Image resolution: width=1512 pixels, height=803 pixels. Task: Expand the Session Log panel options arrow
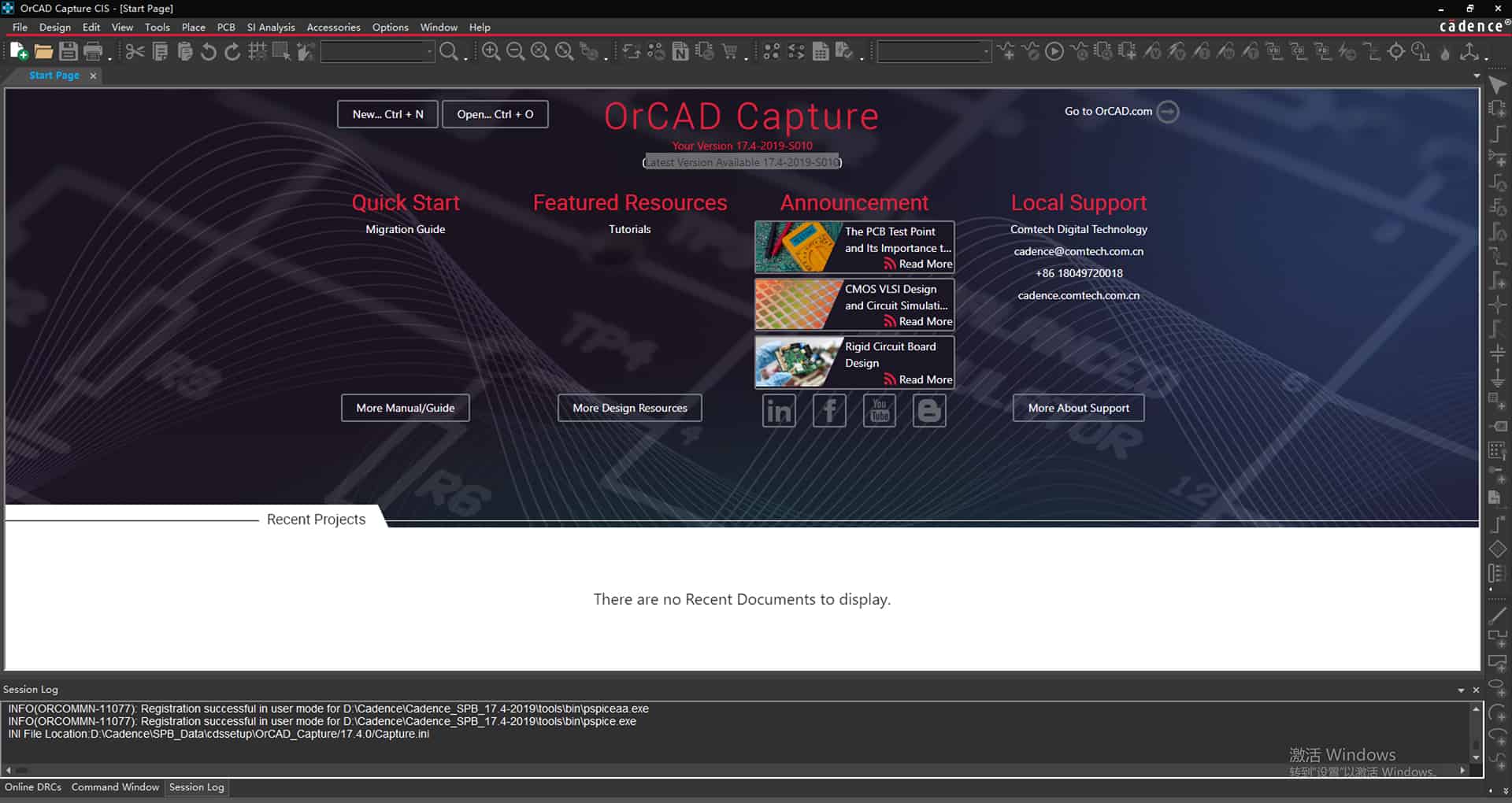1462,690
